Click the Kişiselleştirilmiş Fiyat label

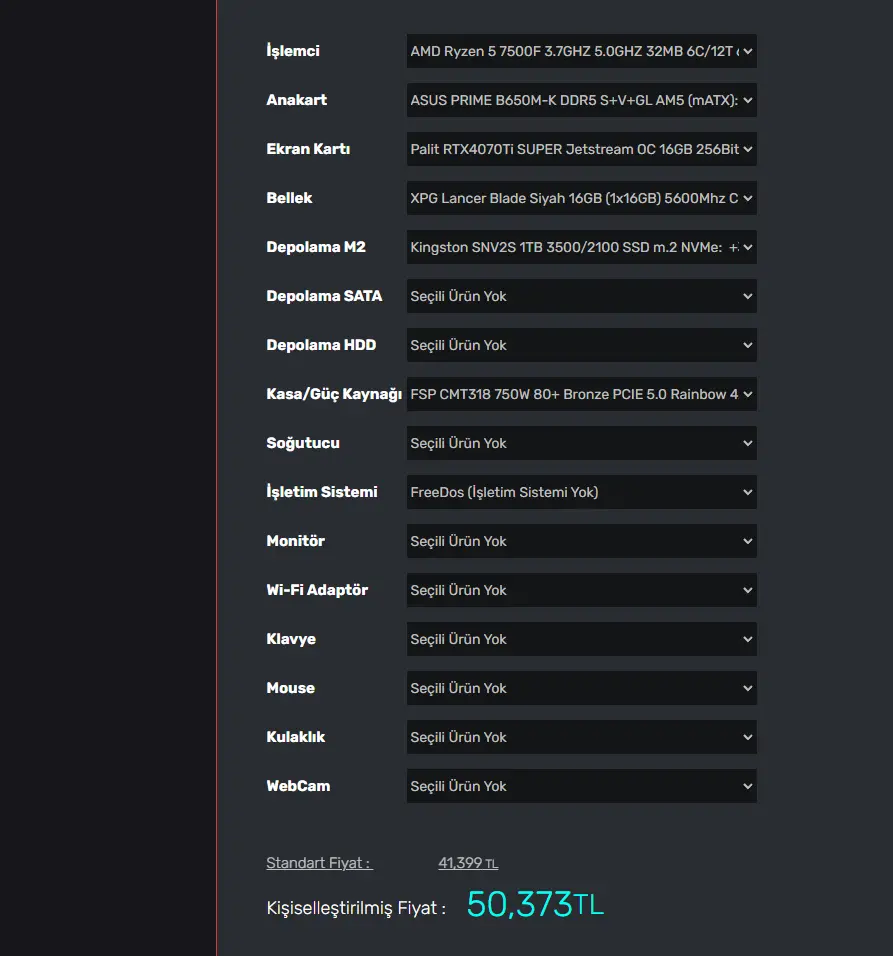(x=356, y=908)
